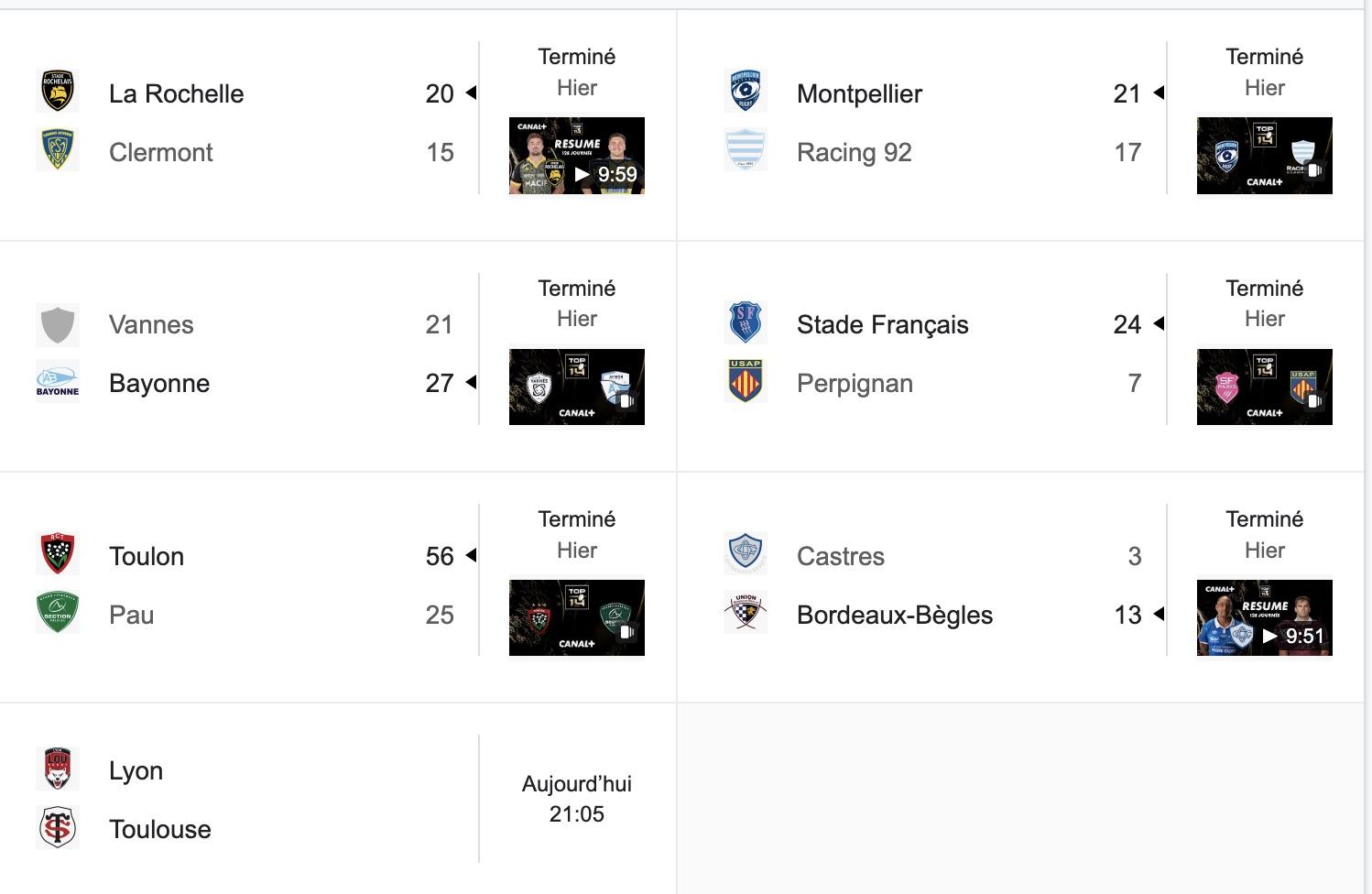The width and height of the screenshot is (1372, 894).
Task: Click the Toulon RCT logo
Action: point(58,554)
